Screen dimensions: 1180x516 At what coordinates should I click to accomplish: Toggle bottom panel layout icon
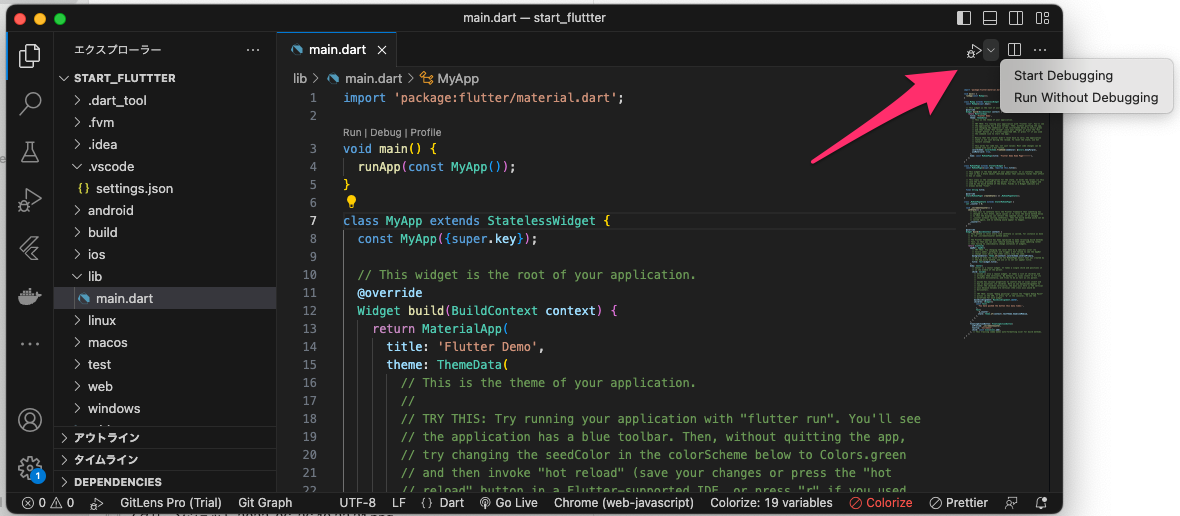tap(990, 17)
